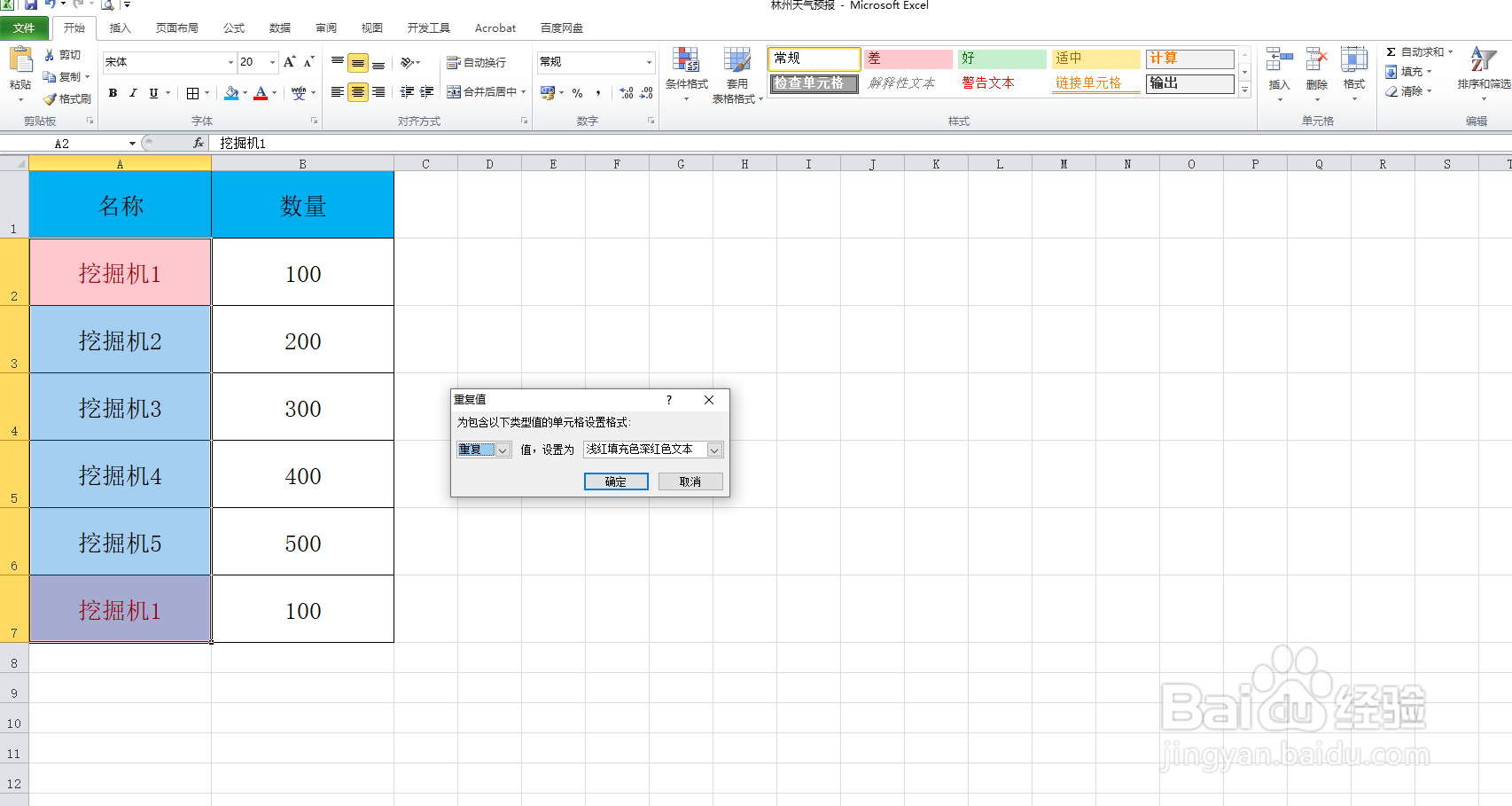
Task: Open the font name dropdown (宋体)
Action: click(x=230, y=62)
